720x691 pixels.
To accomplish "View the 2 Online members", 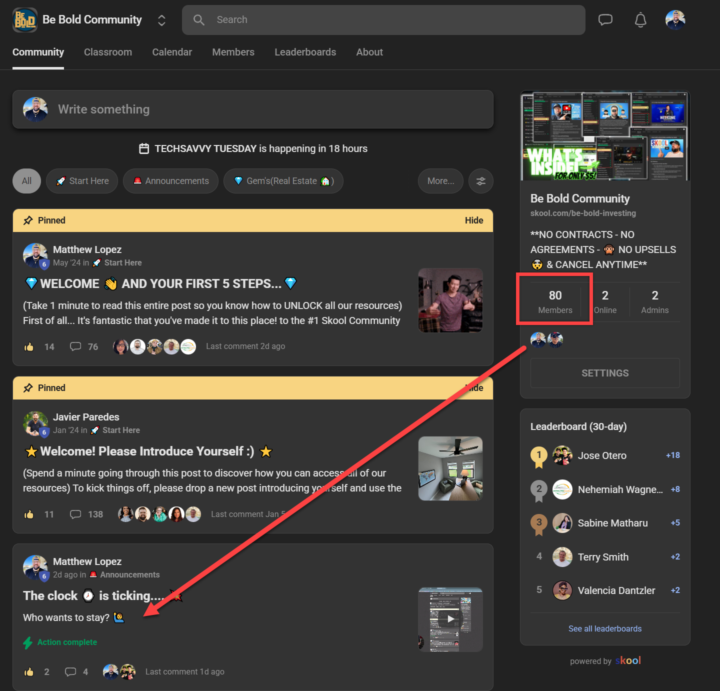I will [605, 301].
